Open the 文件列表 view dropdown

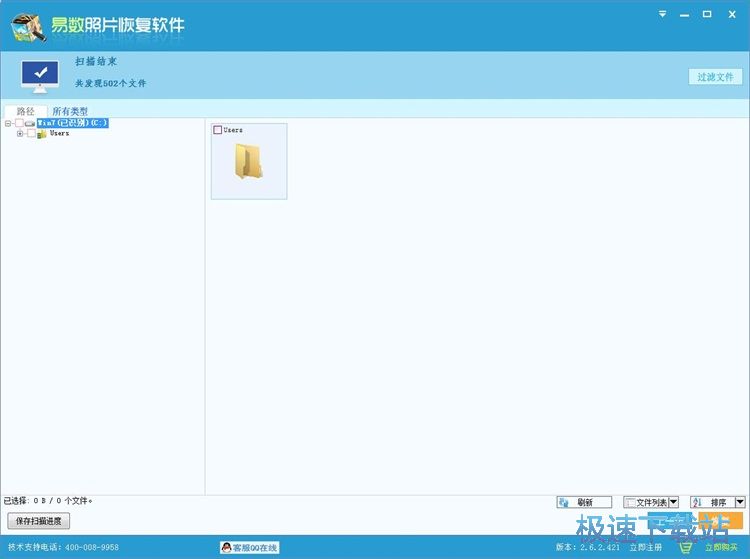[x=673, y=502]
